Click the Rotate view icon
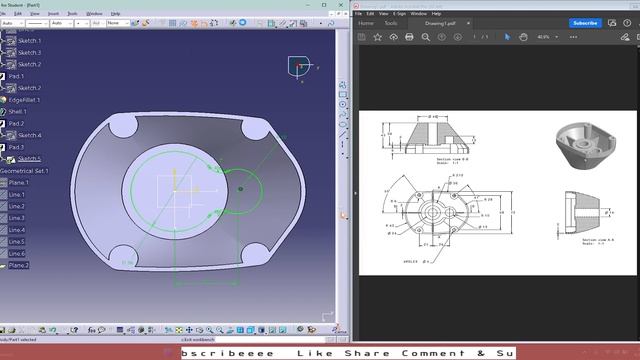640x360 pixels. pos(199,330)
